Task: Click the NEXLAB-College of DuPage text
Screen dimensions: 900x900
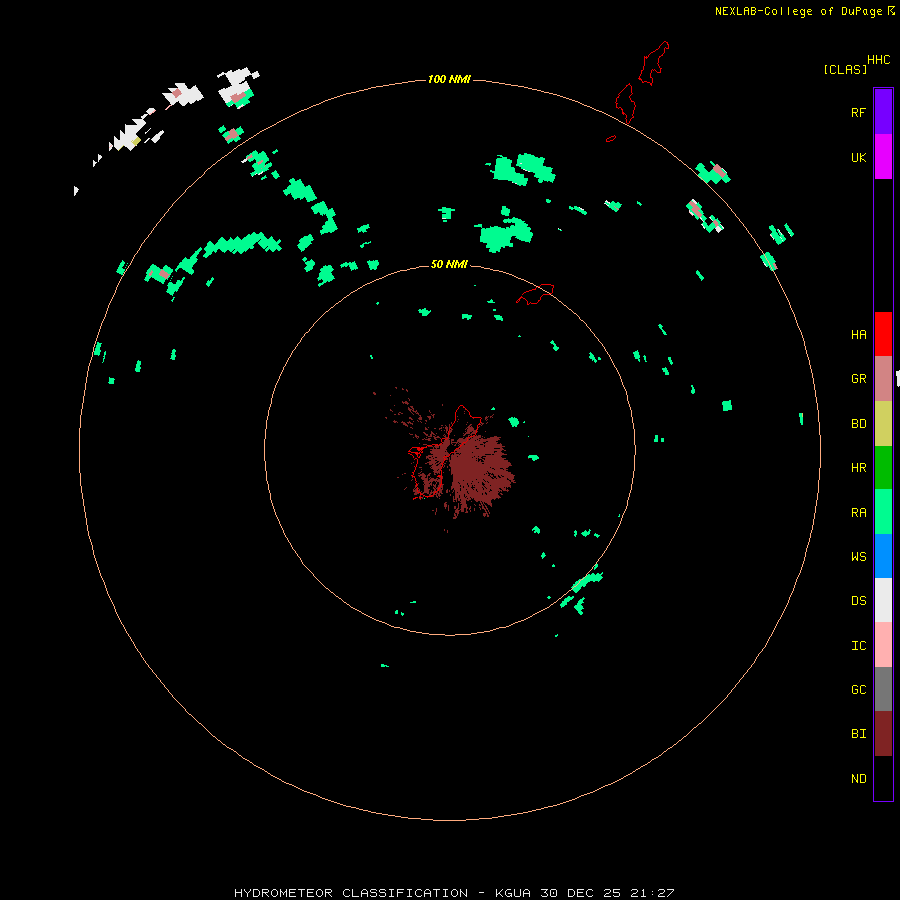Action: (x=798, y=11)
